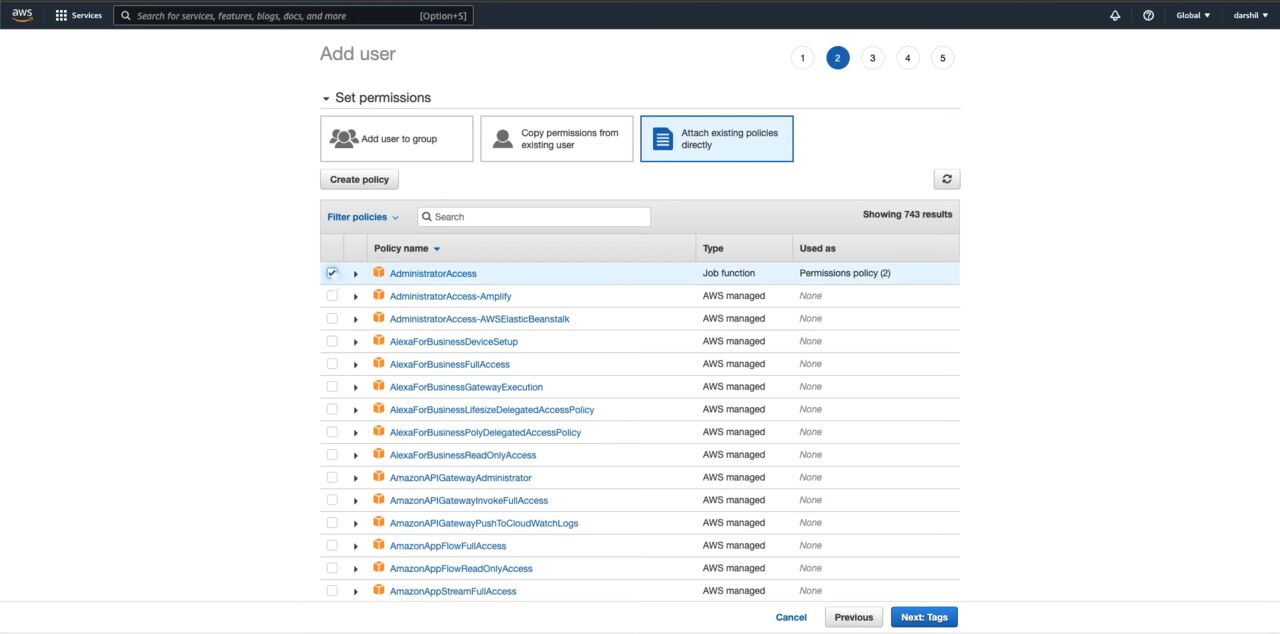Viewport: 1280px width, 634px height.
Task: Open the Services grid menu
Action: tap(78, 15)
